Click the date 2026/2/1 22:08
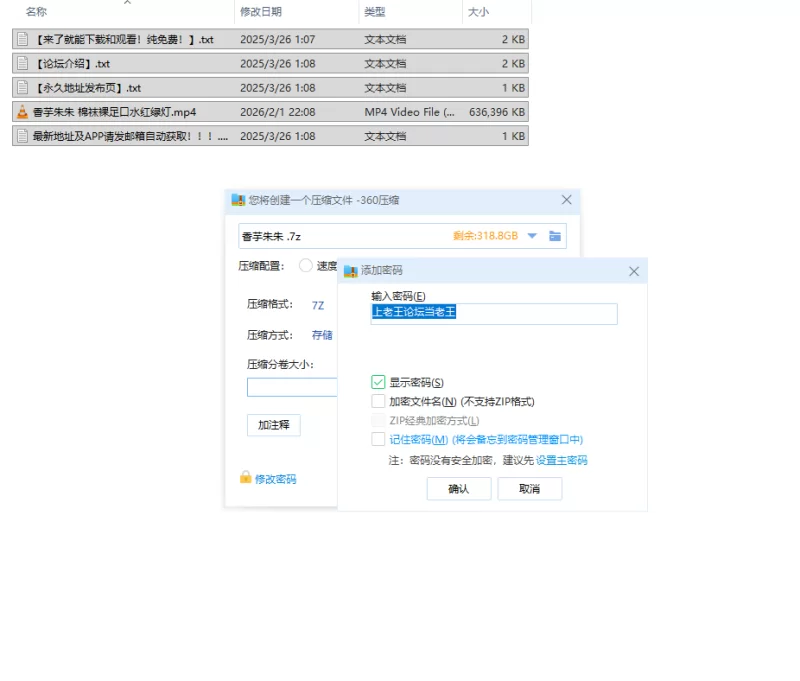Image resolution: width=800 pixels, height=681 pixels. [278, 112]
